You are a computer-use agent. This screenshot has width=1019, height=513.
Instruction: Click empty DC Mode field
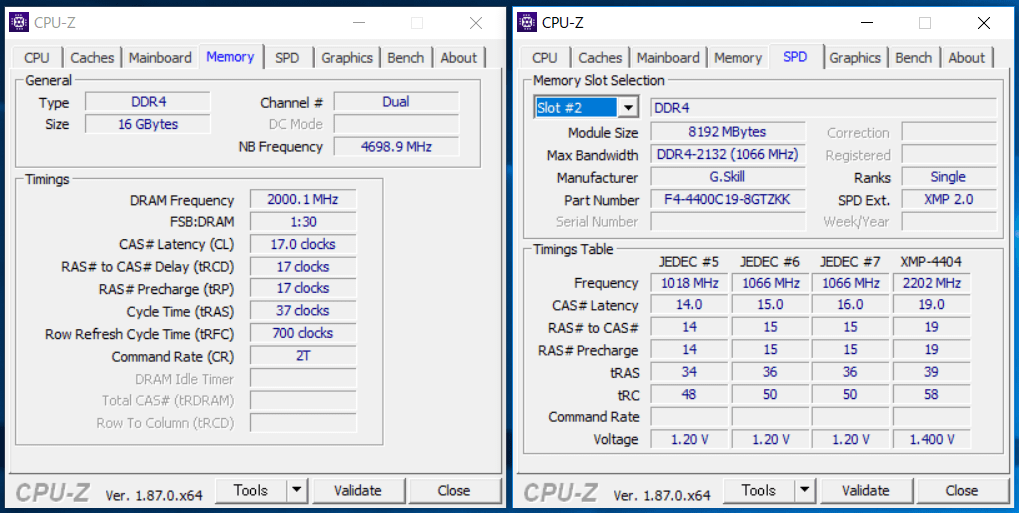[x=396, y=124]
